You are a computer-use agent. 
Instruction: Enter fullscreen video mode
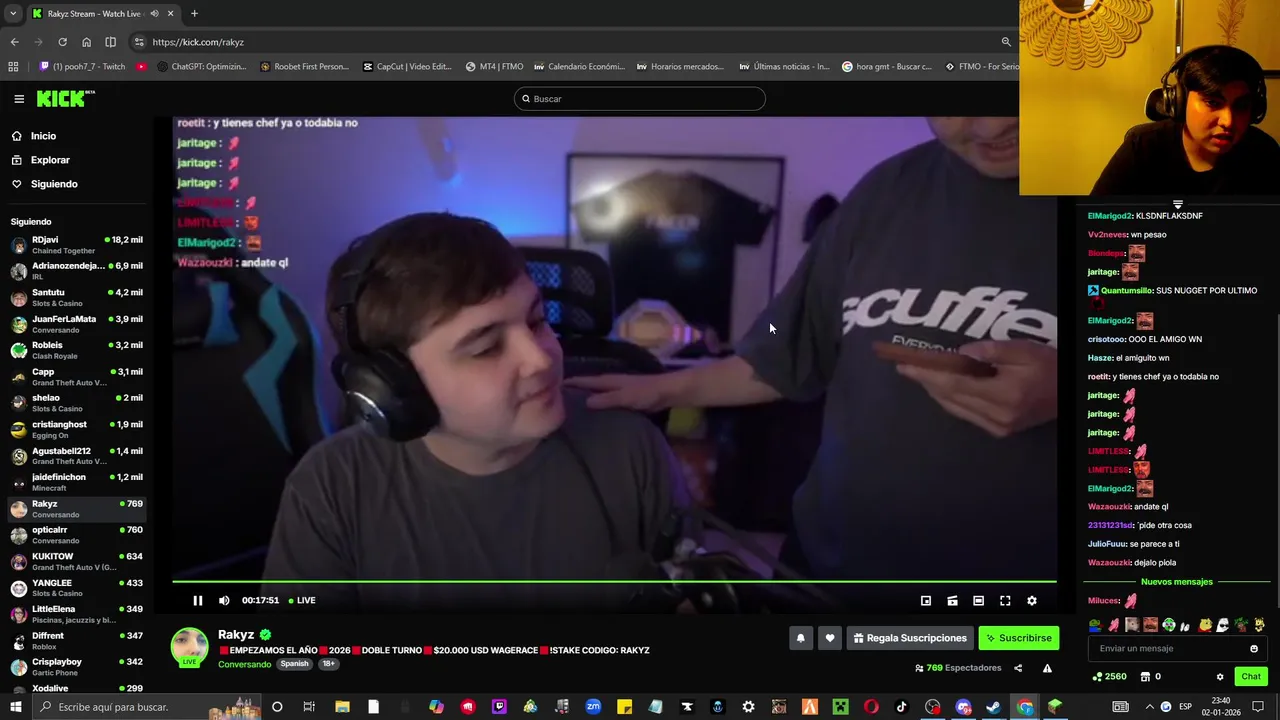1005,600
